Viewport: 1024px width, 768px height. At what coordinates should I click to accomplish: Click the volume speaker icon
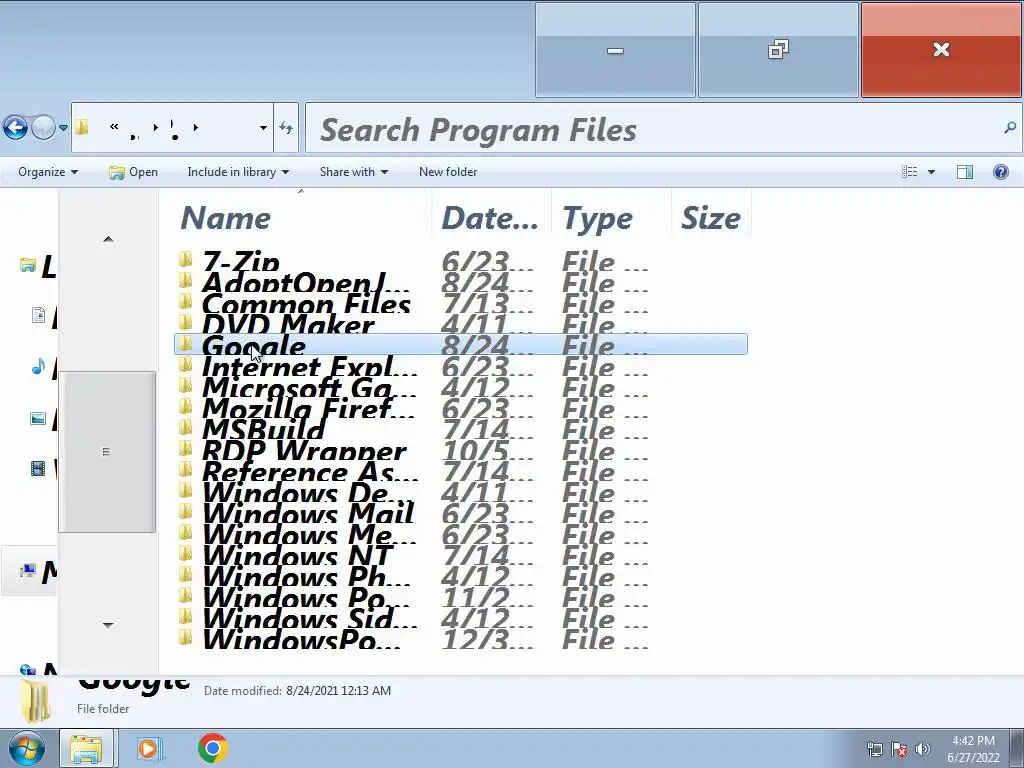point(923,749)
